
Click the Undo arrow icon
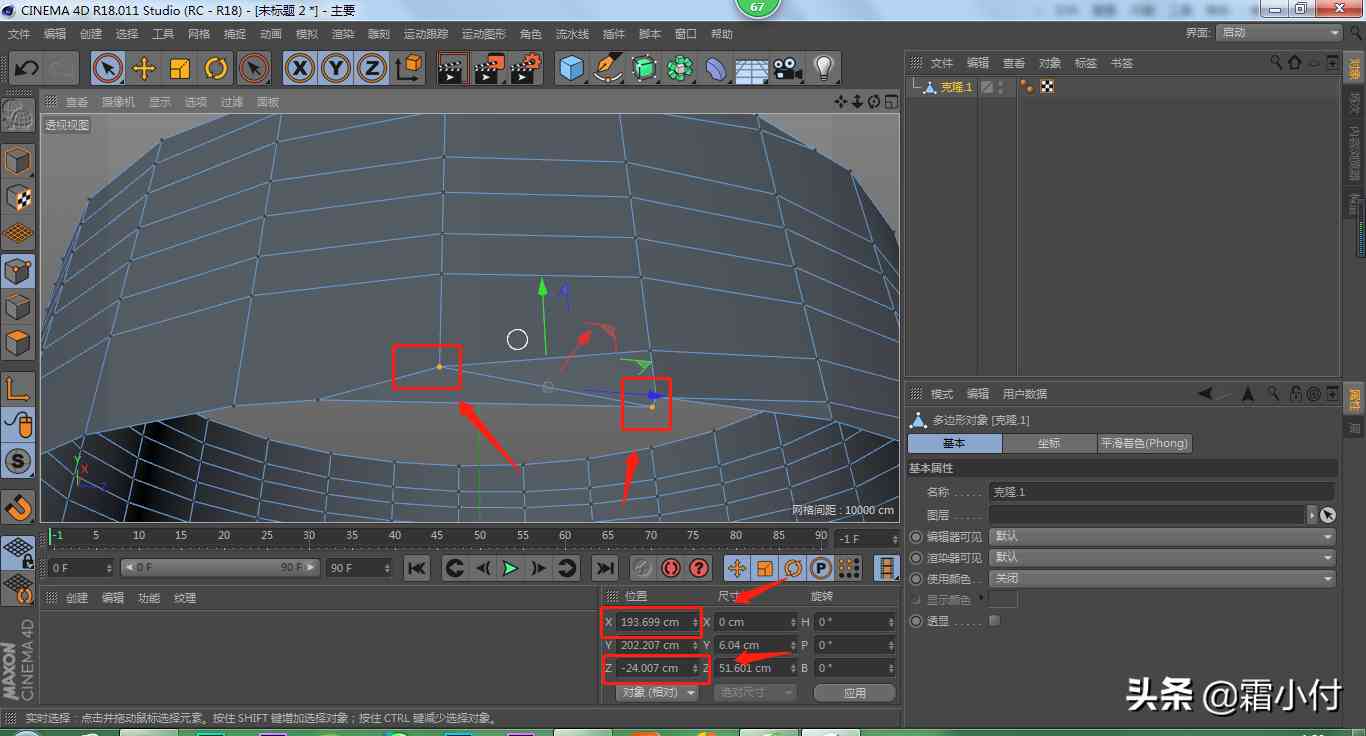point(27,68)
